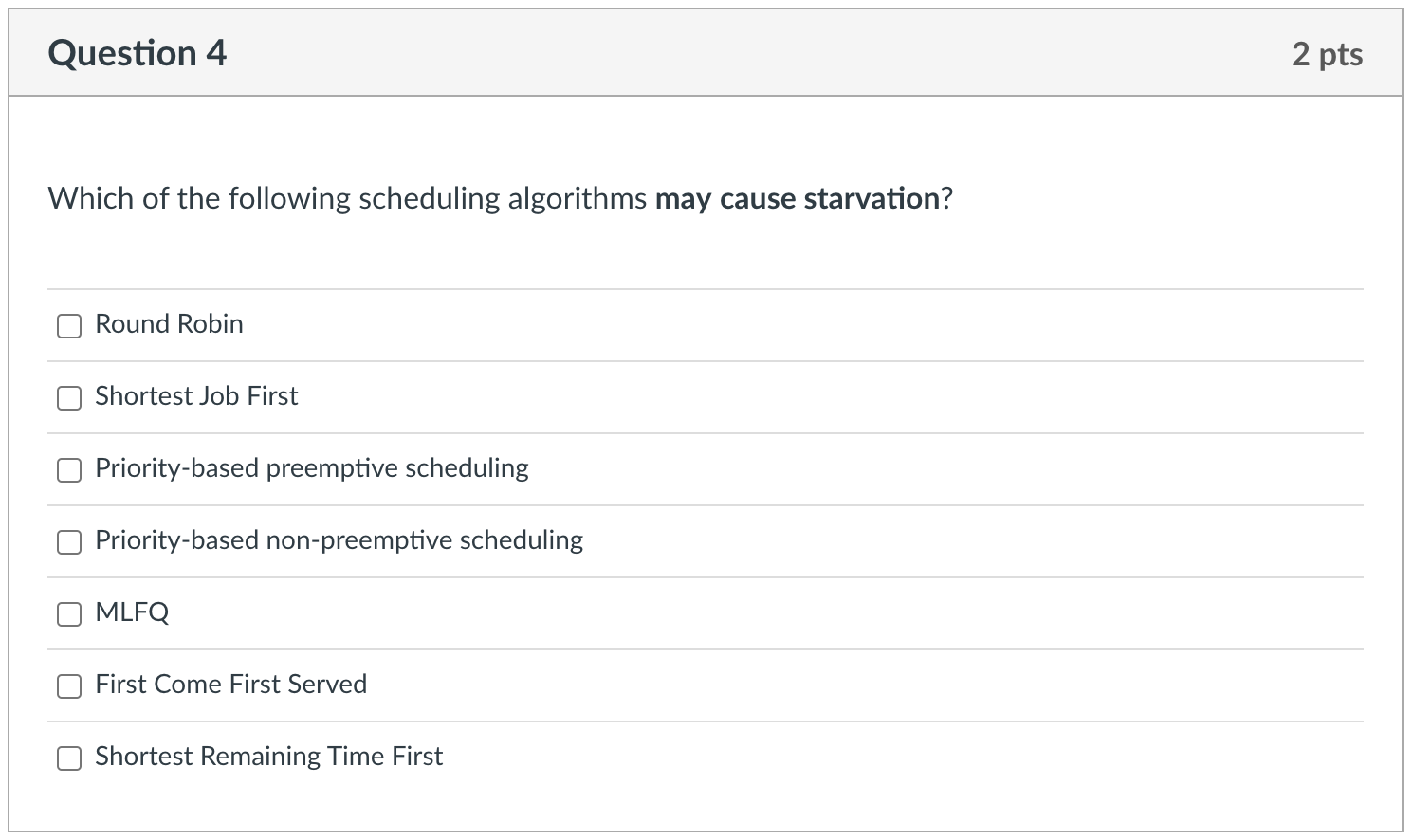Enable the Round Robin answer option
The height and width of the screenshot is (840, 1413).
coord(69,325)
